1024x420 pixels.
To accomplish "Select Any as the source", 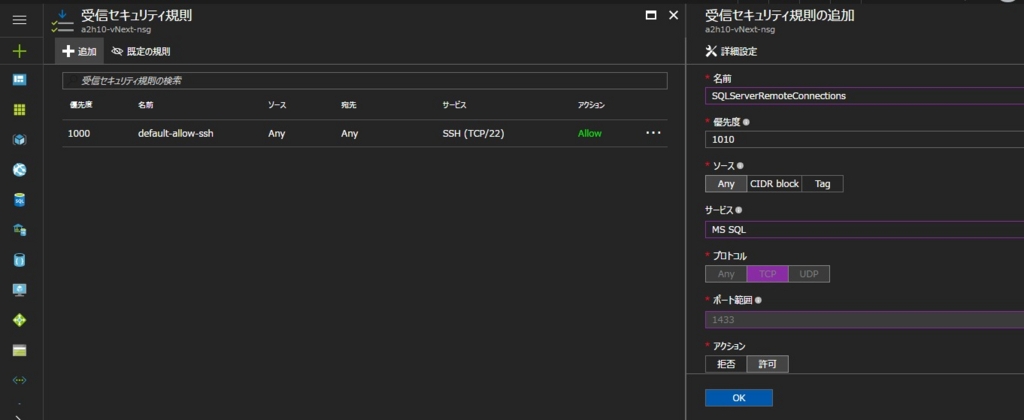I will tap(726, 184).
